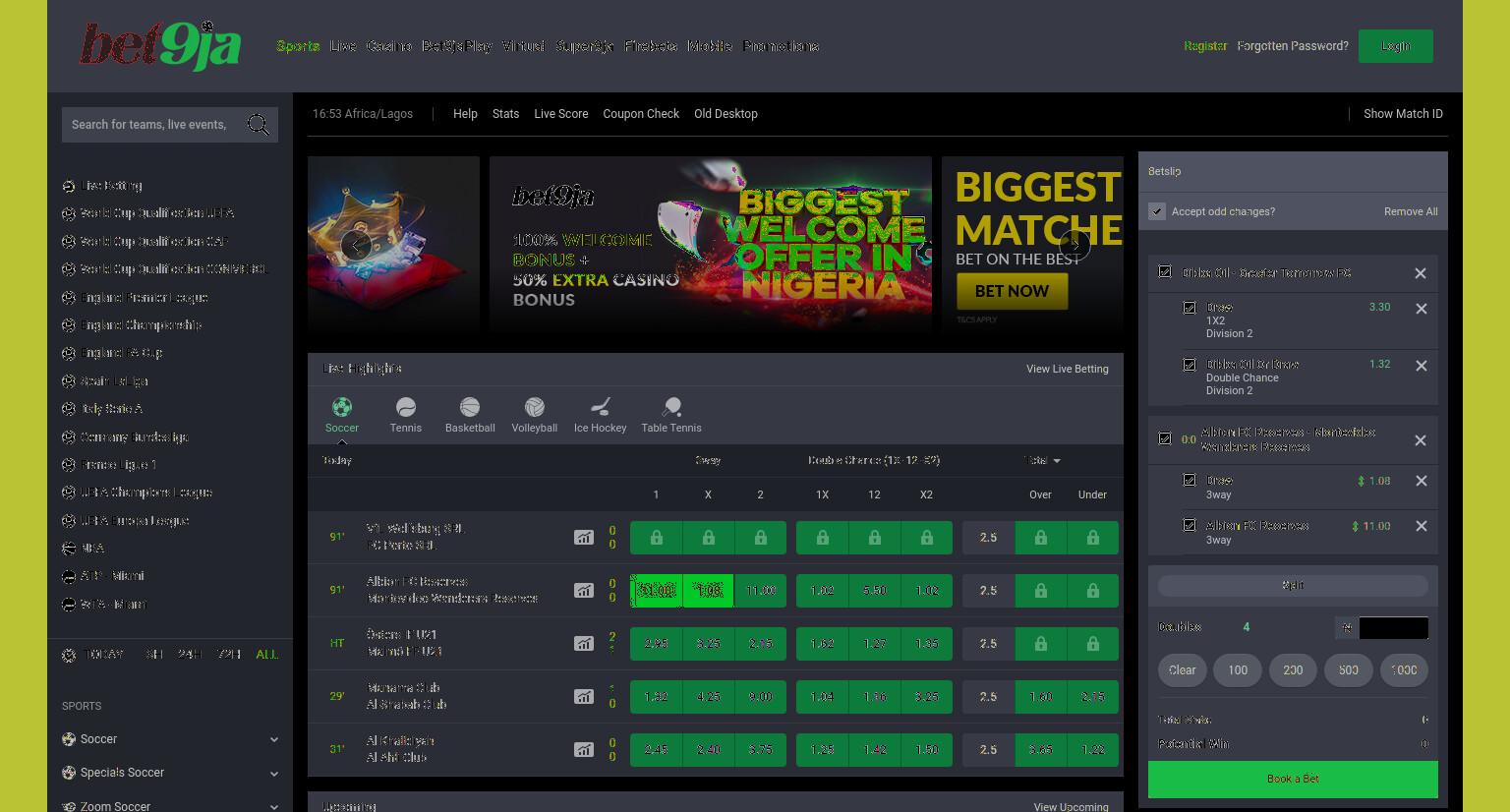Click the stake amount input field
The width and height of the screenshot is (1510, 812).
pos(1394,627)
